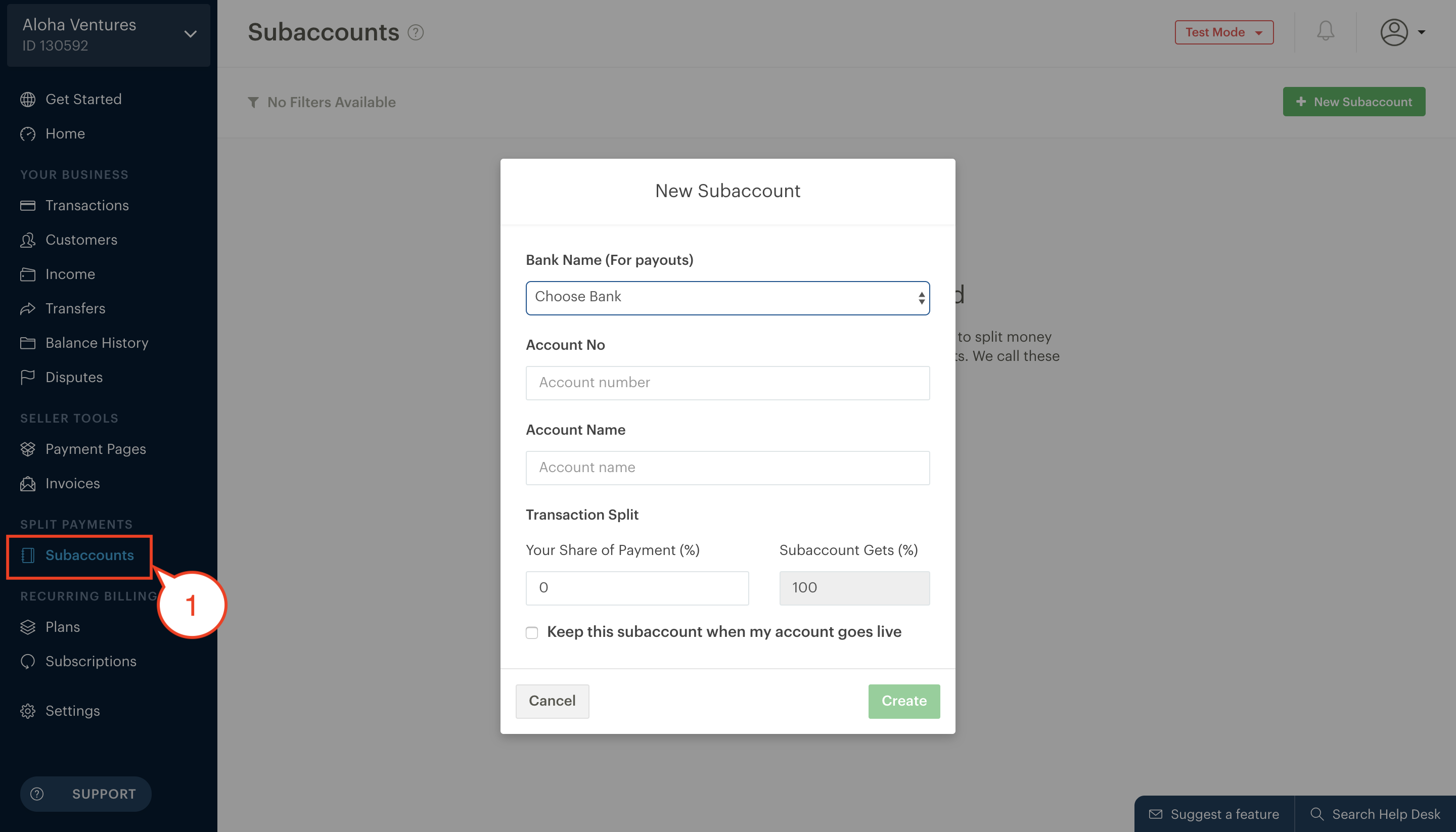Click the New Subaccount button
This screenshot has width=1456, height=832.
tap(1354, 102)
